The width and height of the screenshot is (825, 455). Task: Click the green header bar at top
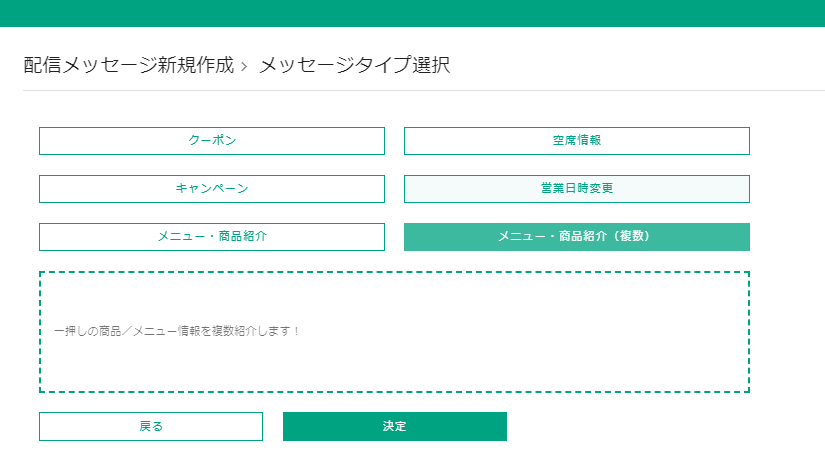pos(412,13)
